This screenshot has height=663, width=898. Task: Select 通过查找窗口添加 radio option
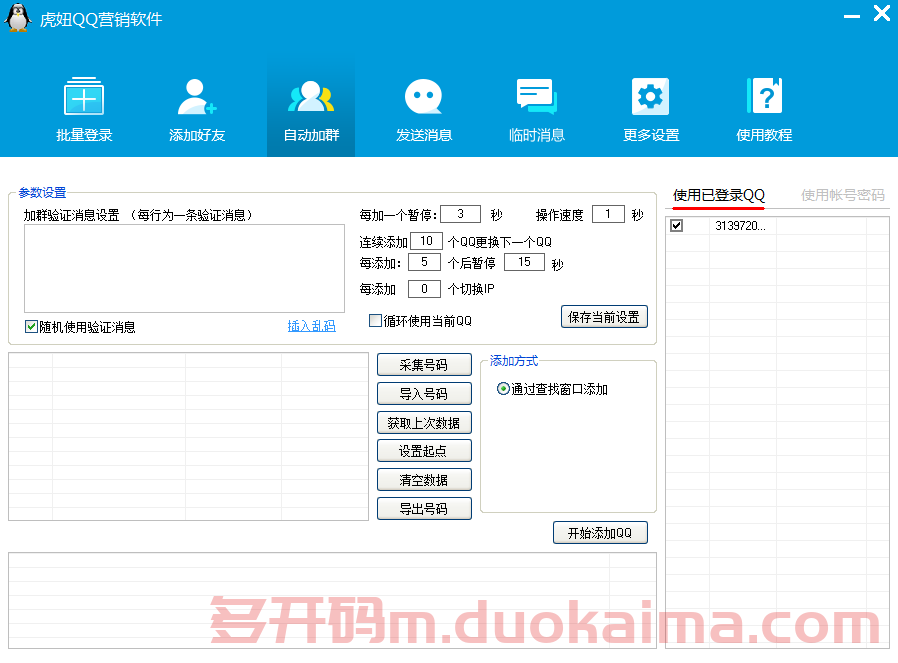(x=503, y=389)
